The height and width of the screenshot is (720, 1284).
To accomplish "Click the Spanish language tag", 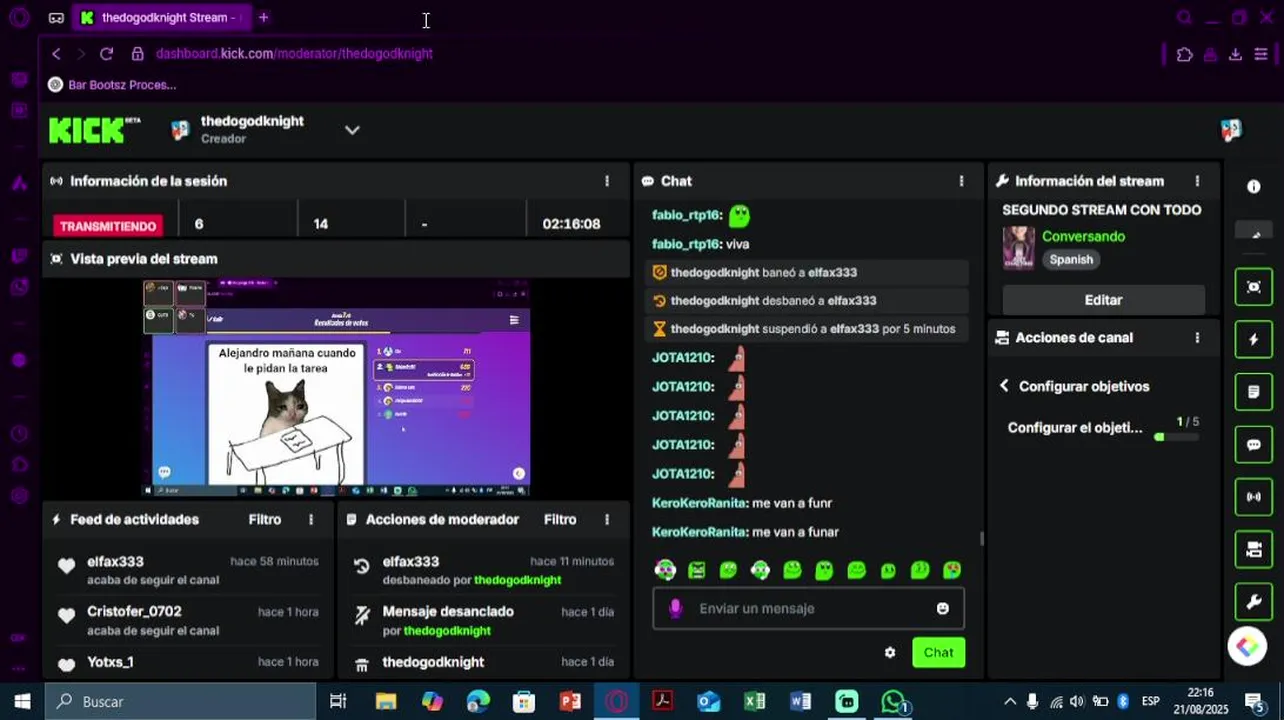I will 1071,259.
